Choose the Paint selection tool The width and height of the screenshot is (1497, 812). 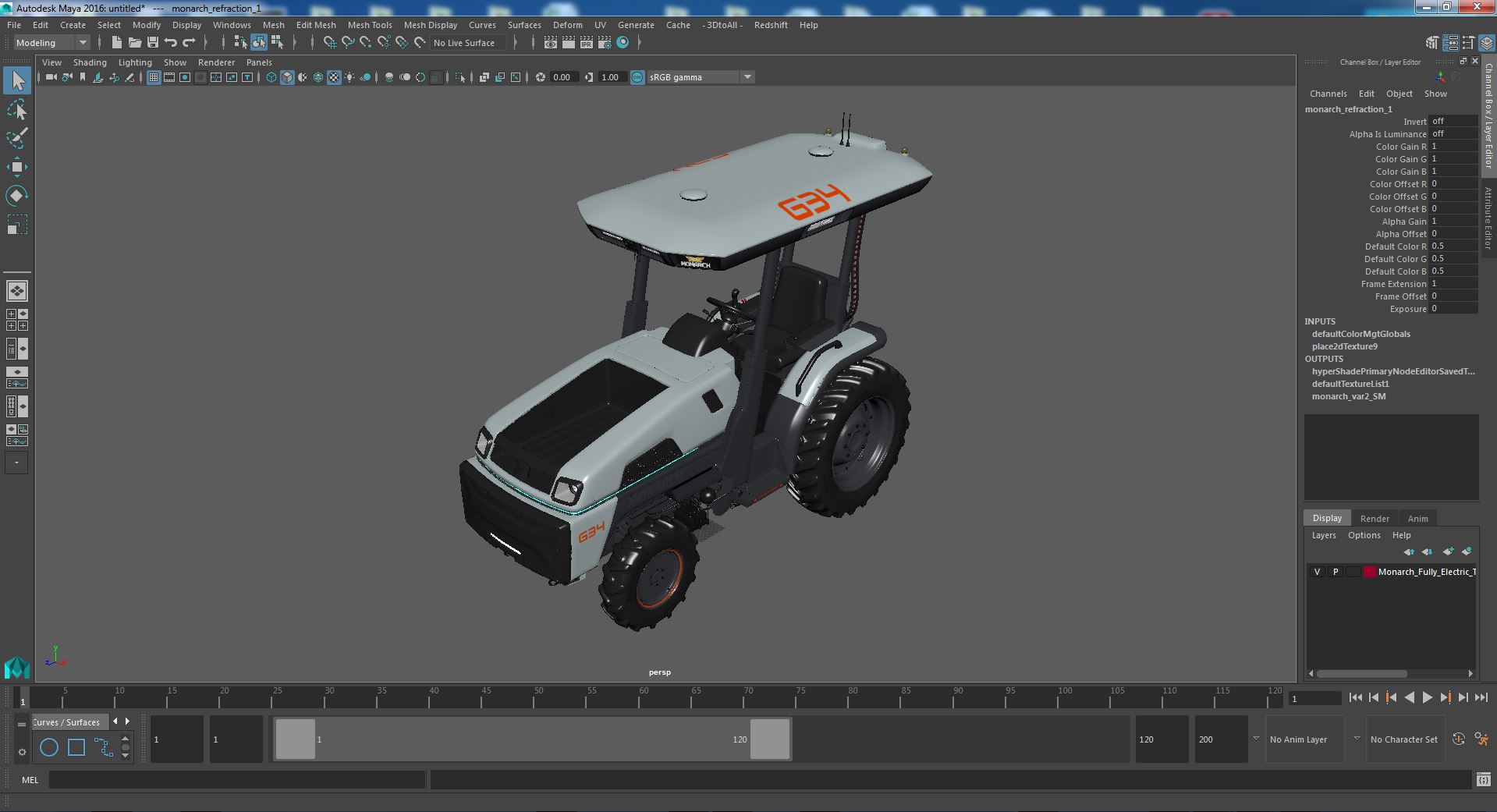17,138
